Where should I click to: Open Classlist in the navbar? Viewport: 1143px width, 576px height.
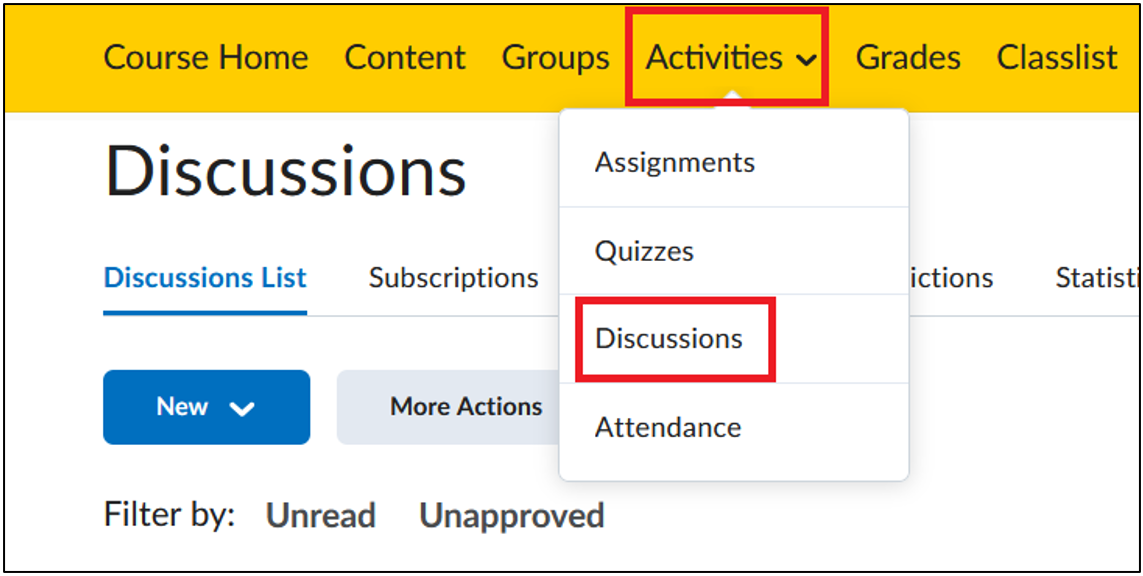1057,58
